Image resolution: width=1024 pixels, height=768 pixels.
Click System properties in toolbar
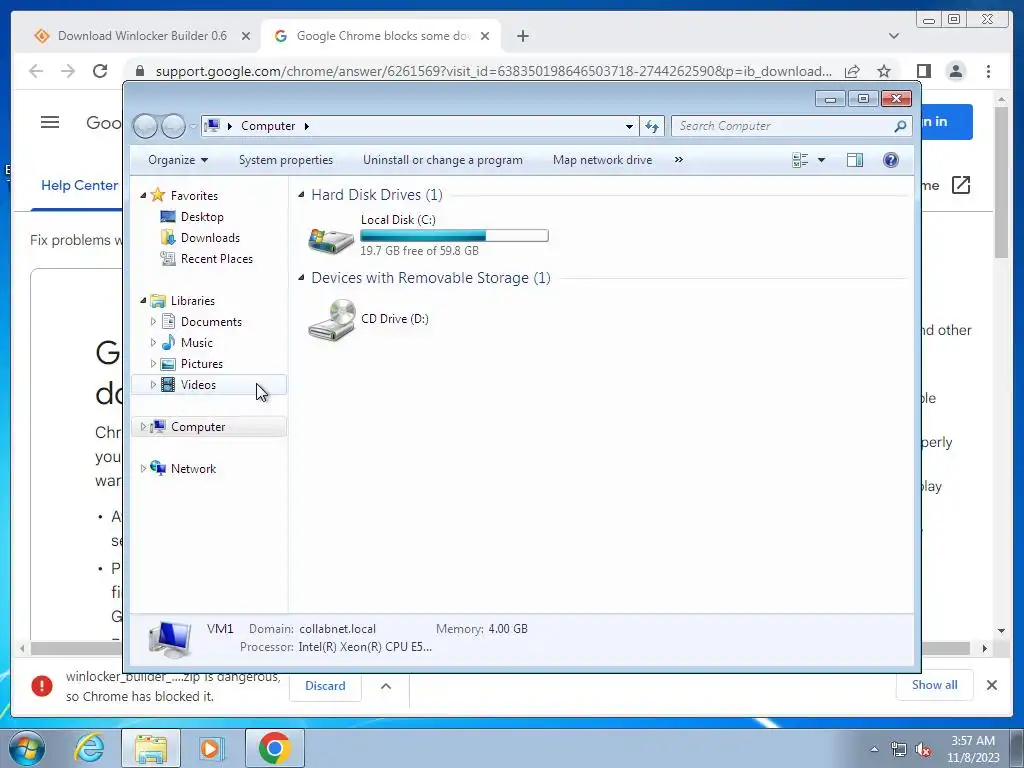pos(285,160)
